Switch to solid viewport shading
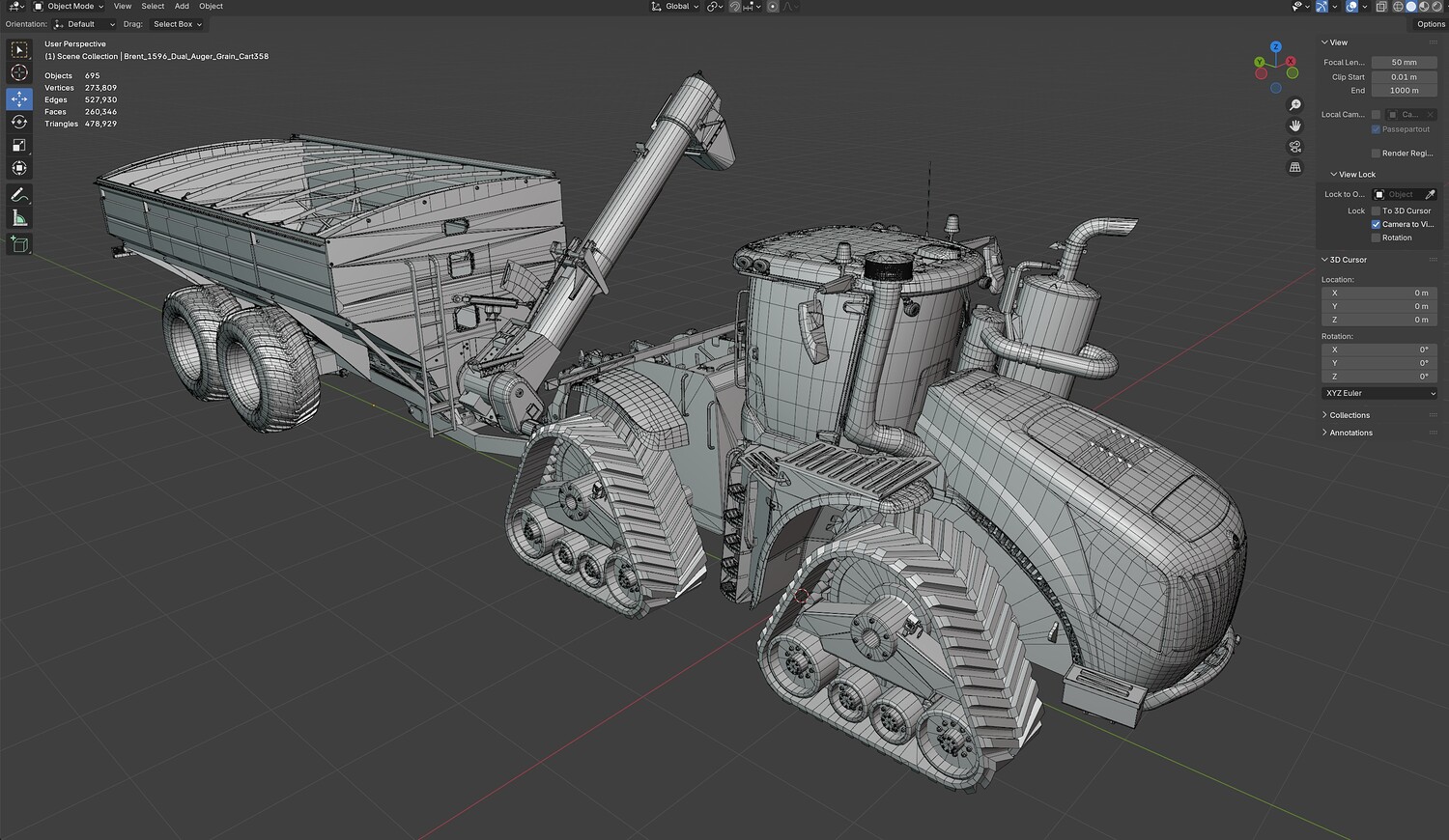The image size is (1449, 840). tap(1410, 7)
